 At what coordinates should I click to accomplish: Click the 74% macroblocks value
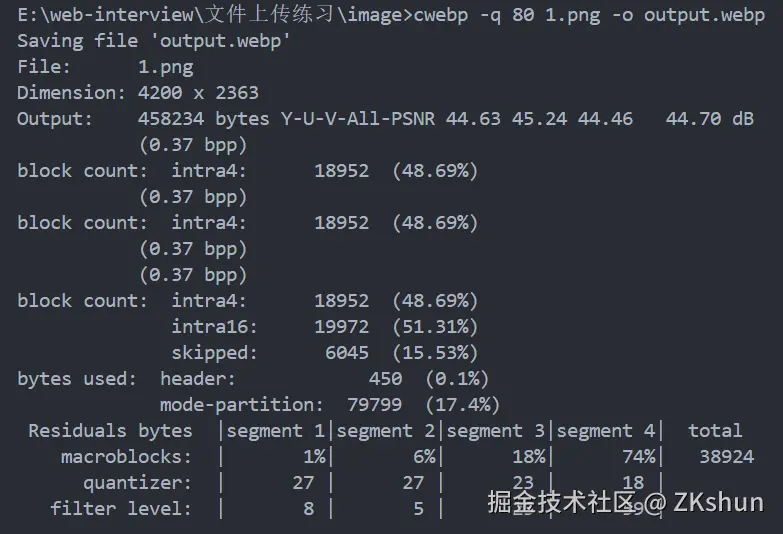(x=639, y=457)
